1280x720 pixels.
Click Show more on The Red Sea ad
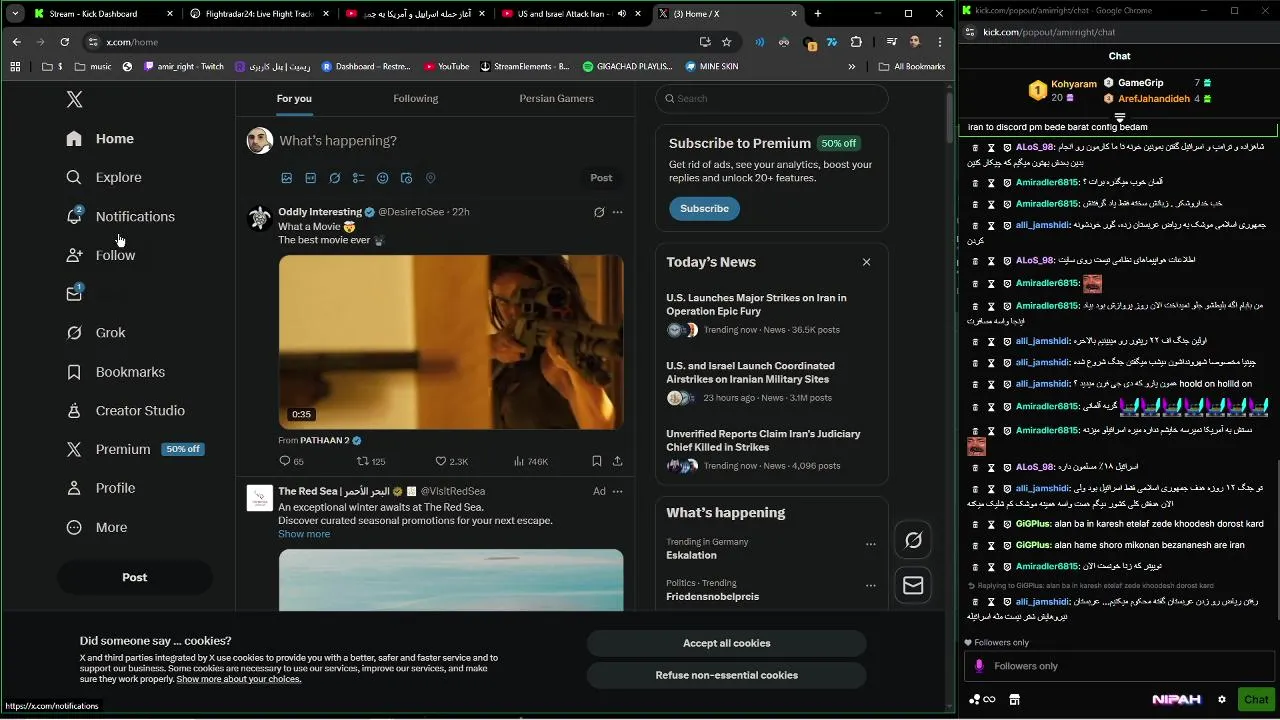click(x=304, y=534)
